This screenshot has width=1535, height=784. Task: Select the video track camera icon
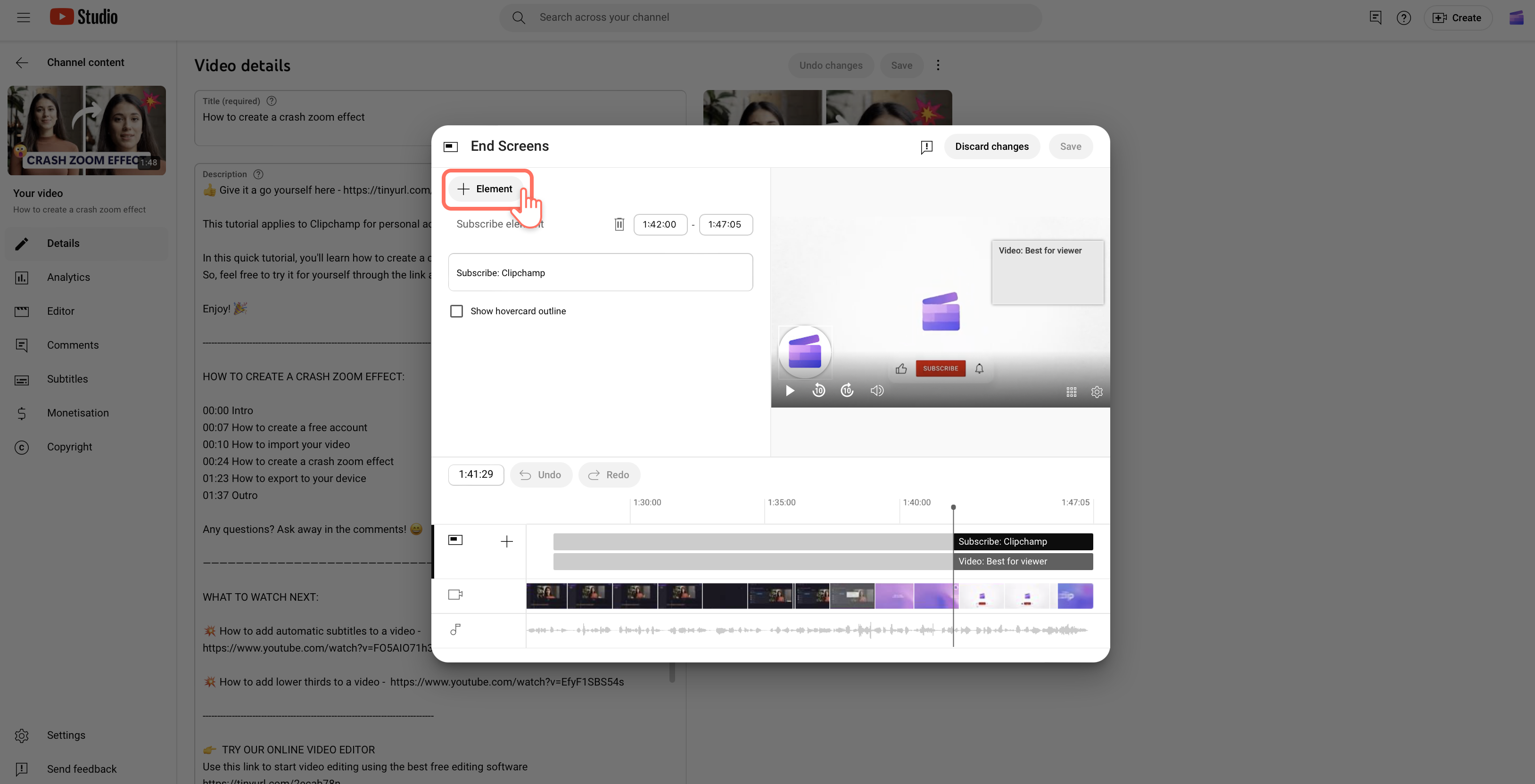click(455, 594)
